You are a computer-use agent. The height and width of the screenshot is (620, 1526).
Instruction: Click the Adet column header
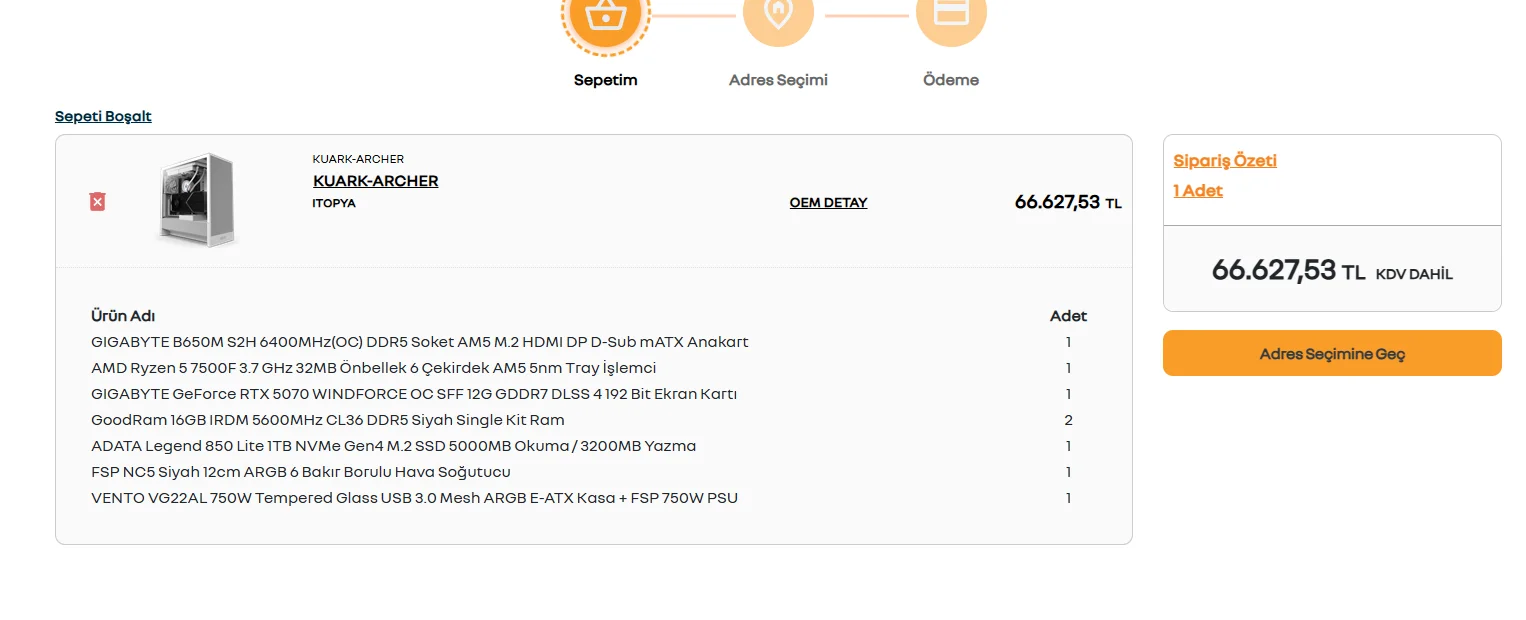tap(1068, 316)
